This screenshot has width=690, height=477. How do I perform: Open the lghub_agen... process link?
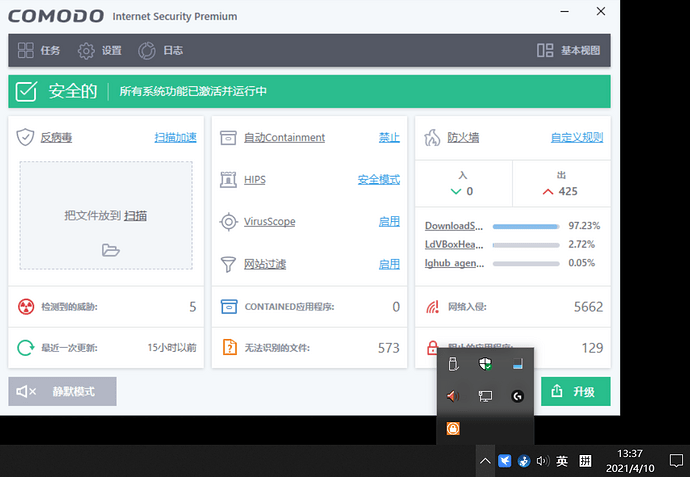tap(454, 263)
